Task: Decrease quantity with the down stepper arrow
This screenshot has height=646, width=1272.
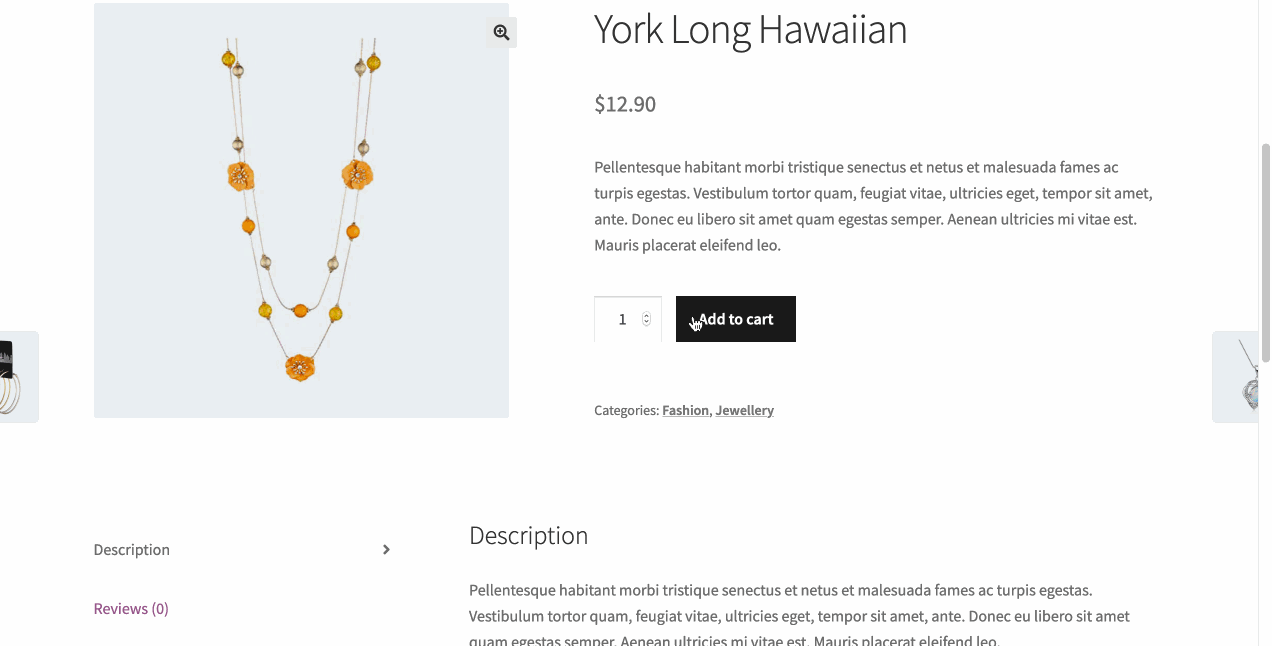Action: [646, 323]
